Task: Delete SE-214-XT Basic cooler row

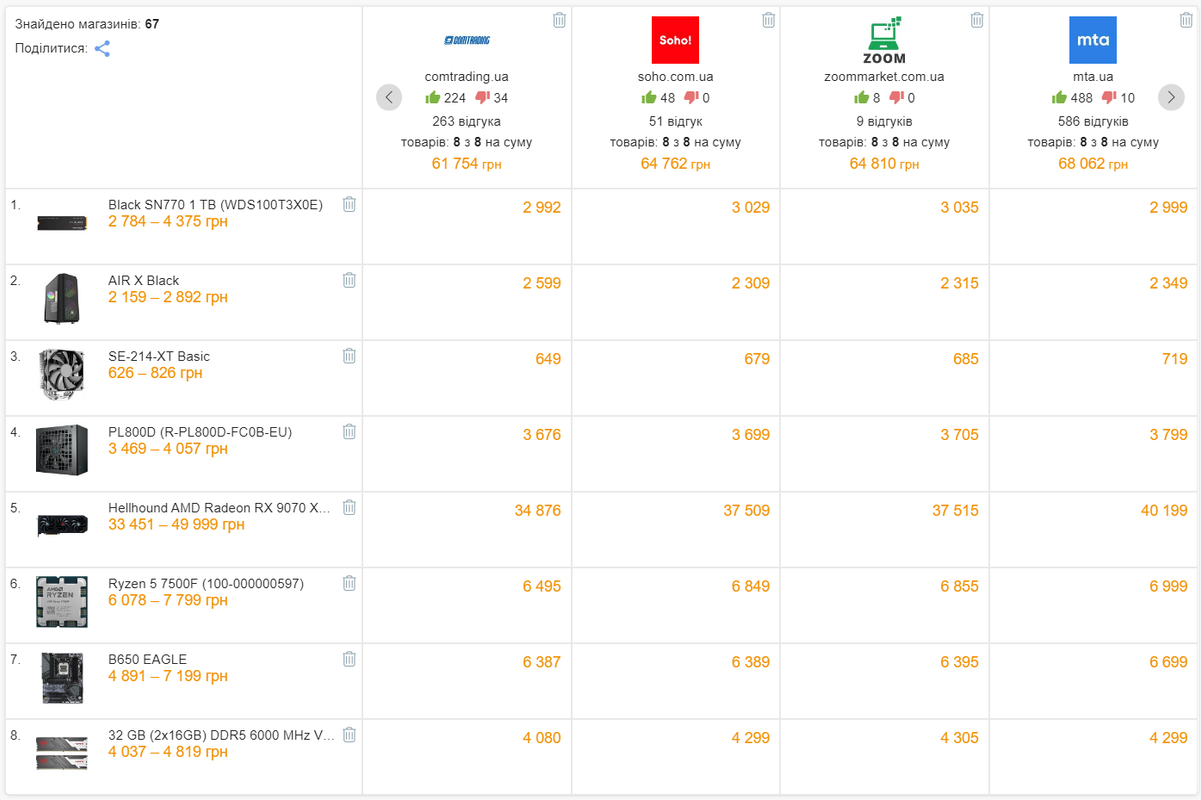Action: (x=349, y=356)
